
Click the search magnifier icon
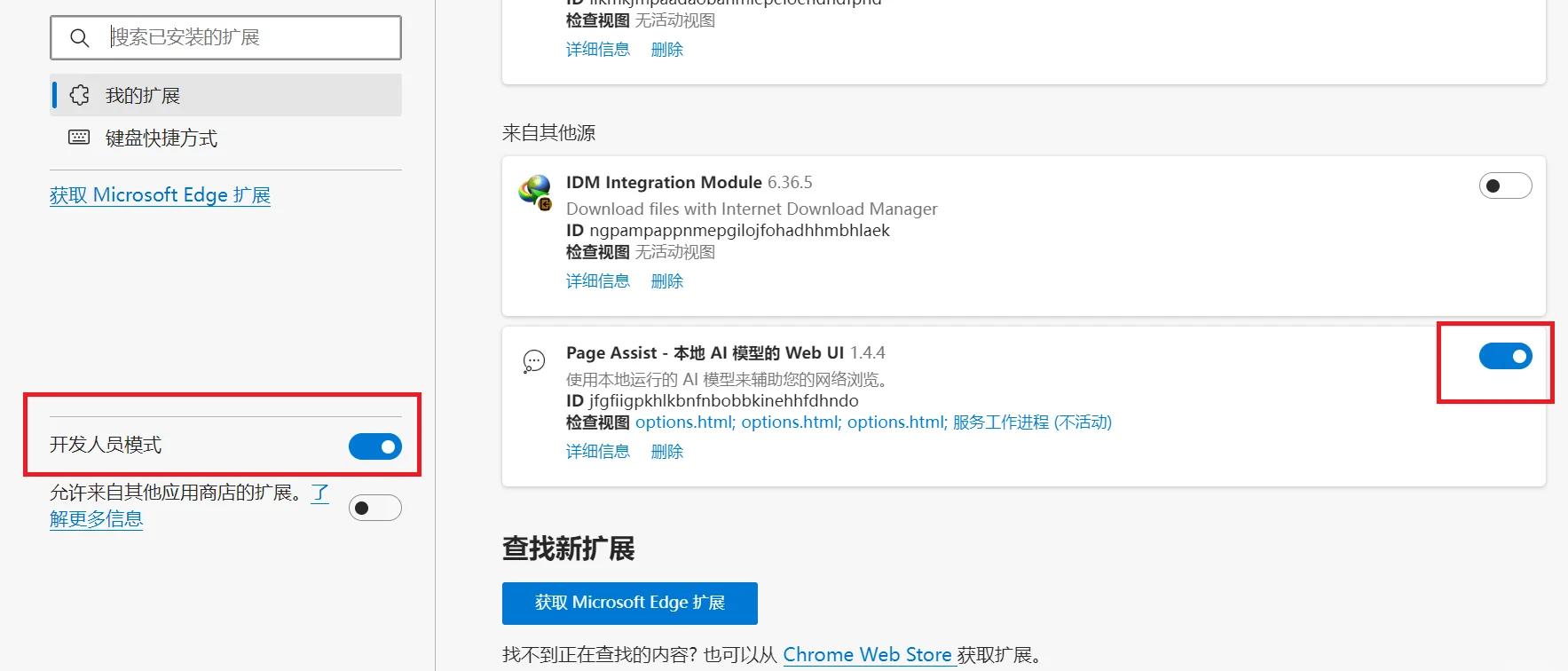click(79, 38)
